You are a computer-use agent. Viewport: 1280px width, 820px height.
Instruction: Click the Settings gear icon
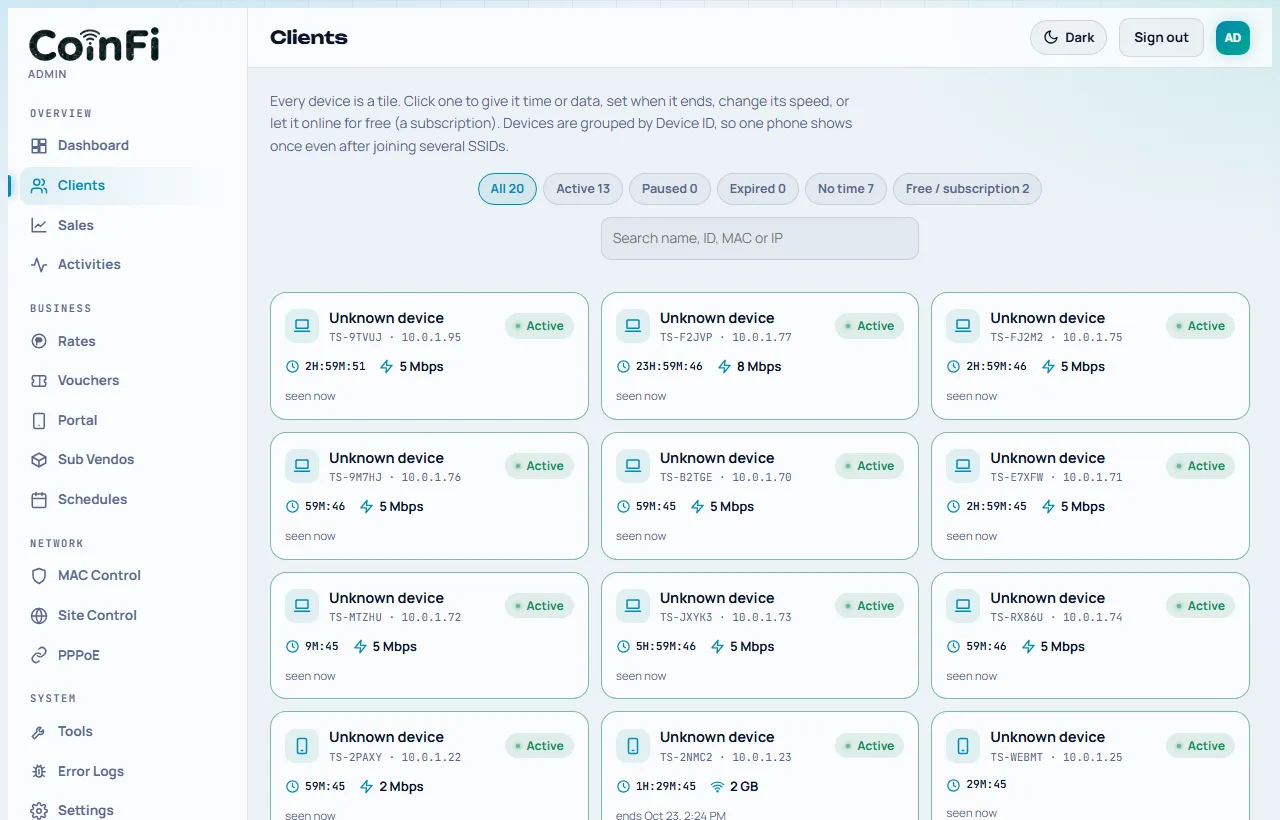click(x=39, y=811)
